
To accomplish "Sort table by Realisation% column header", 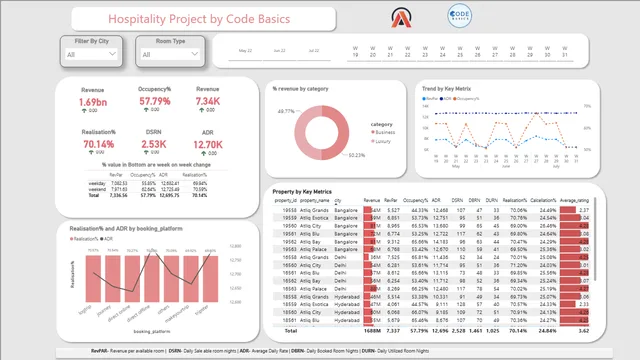I will [515, 200].
